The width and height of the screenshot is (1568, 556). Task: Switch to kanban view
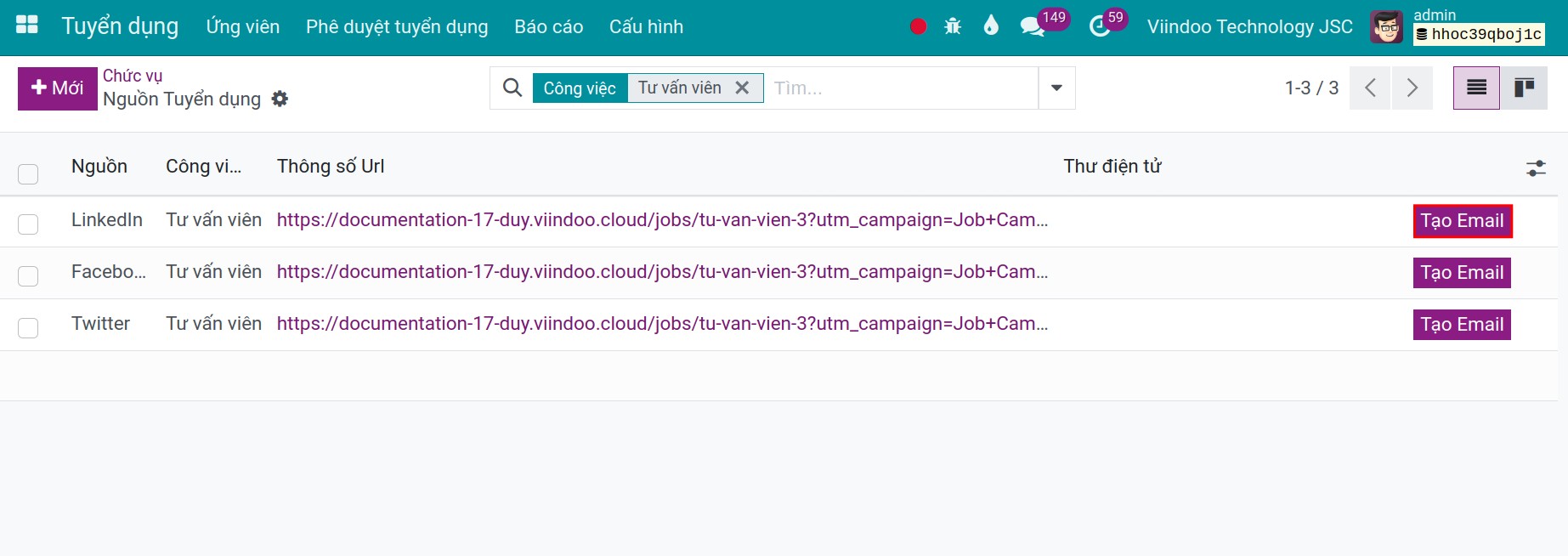(x=1524, y=88)
